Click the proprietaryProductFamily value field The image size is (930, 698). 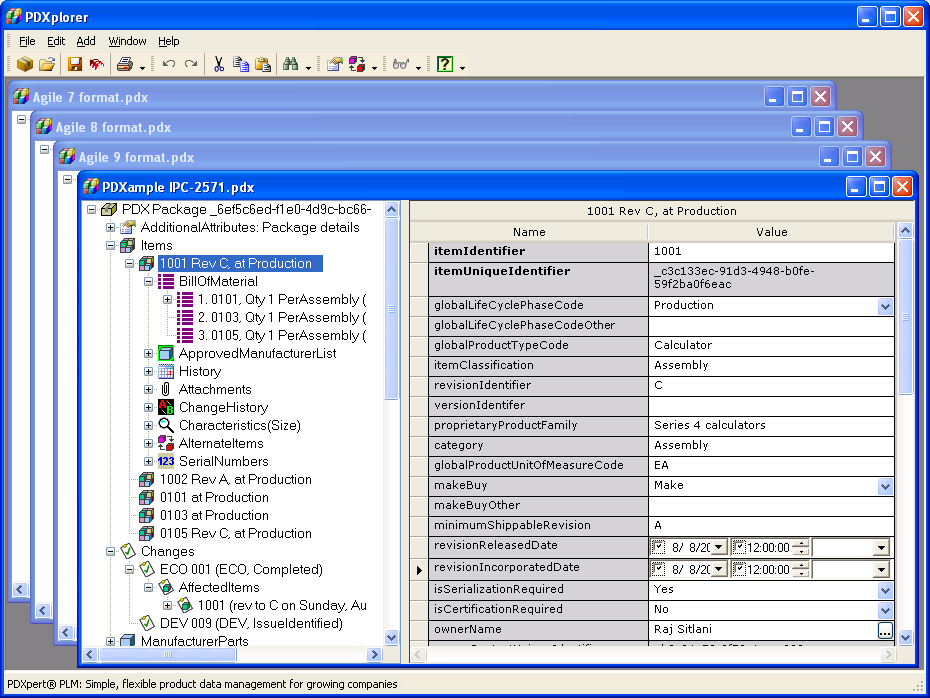771,425
